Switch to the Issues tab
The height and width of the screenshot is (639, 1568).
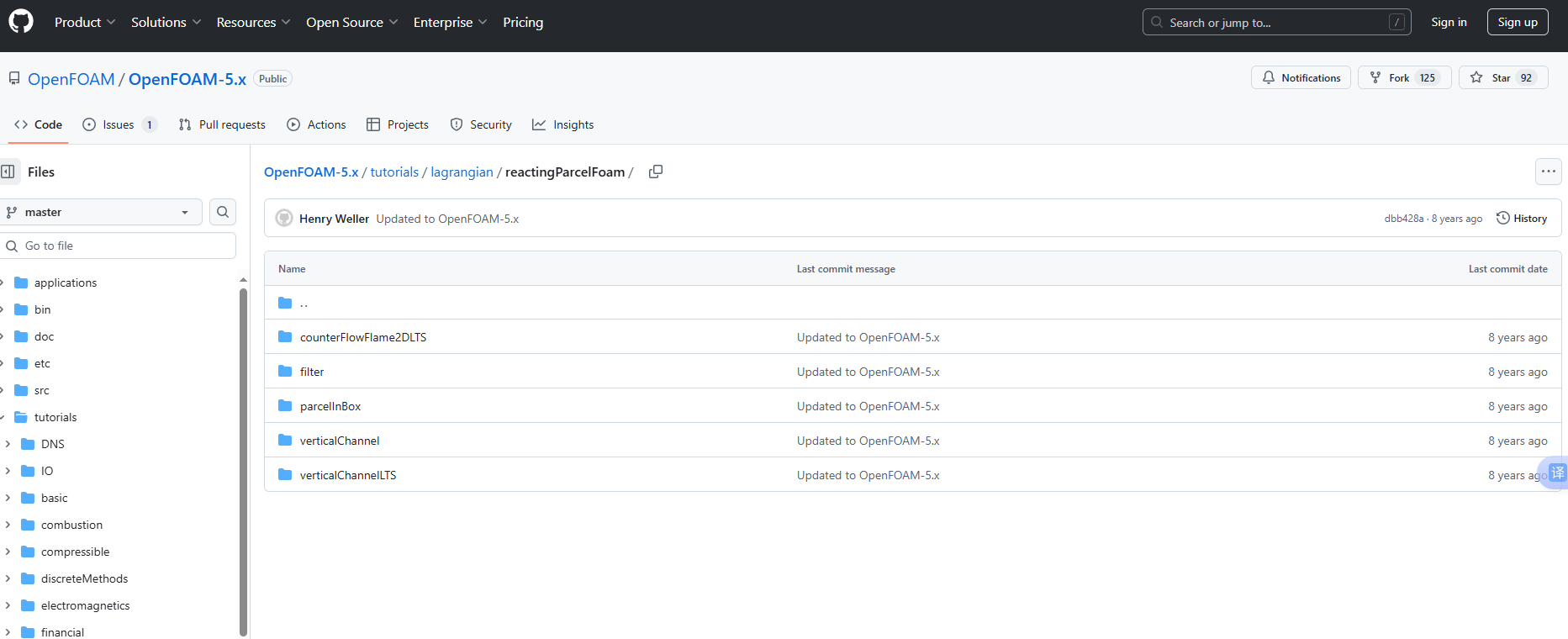(119, 124)
